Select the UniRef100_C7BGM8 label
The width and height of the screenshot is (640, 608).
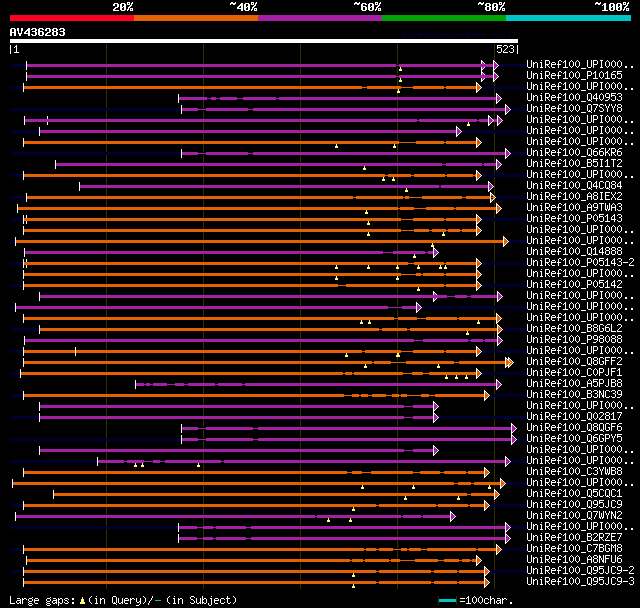tap(574, 549)
